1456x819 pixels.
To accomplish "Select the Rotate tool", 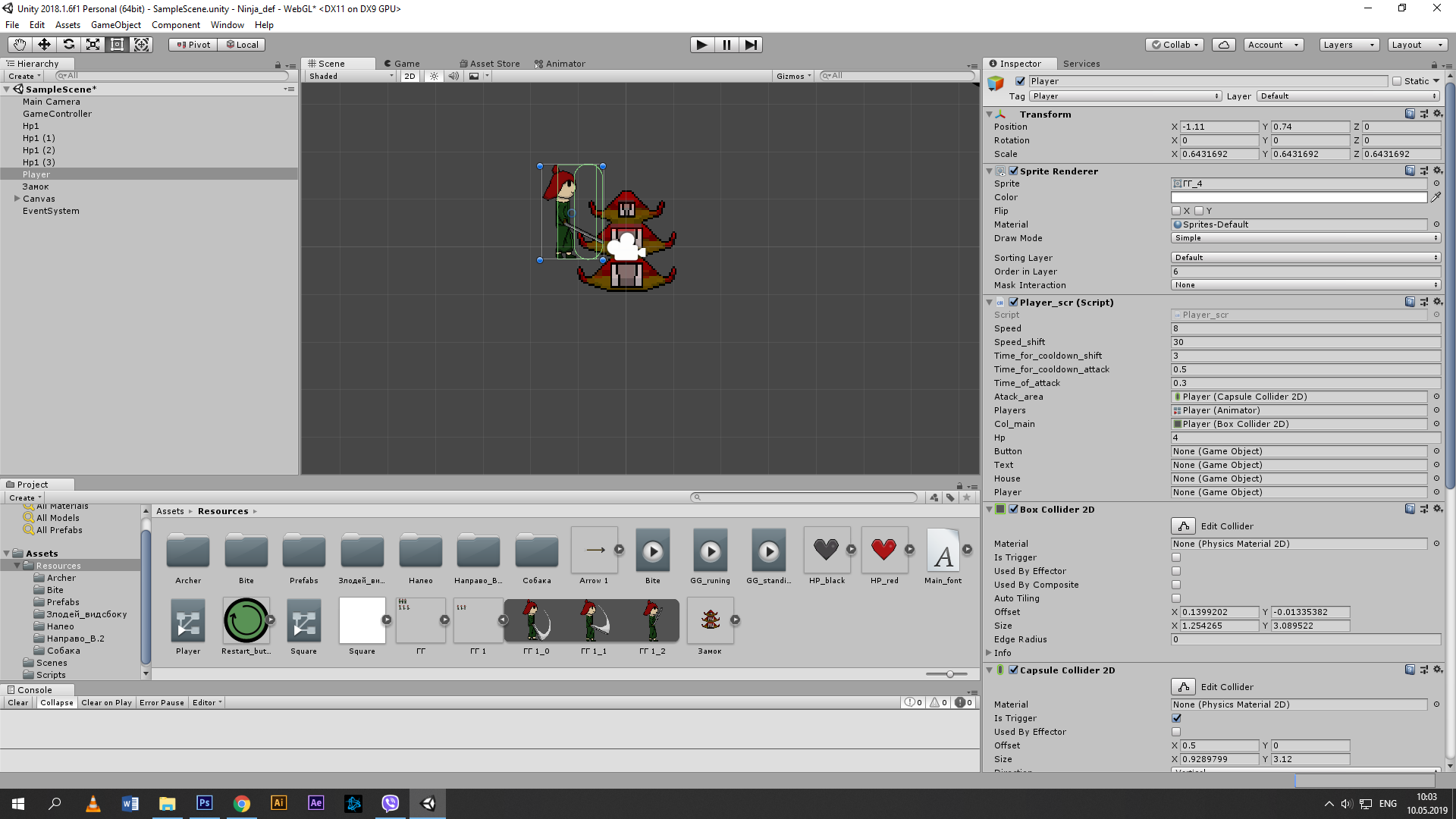I will (x=68, y=45).
